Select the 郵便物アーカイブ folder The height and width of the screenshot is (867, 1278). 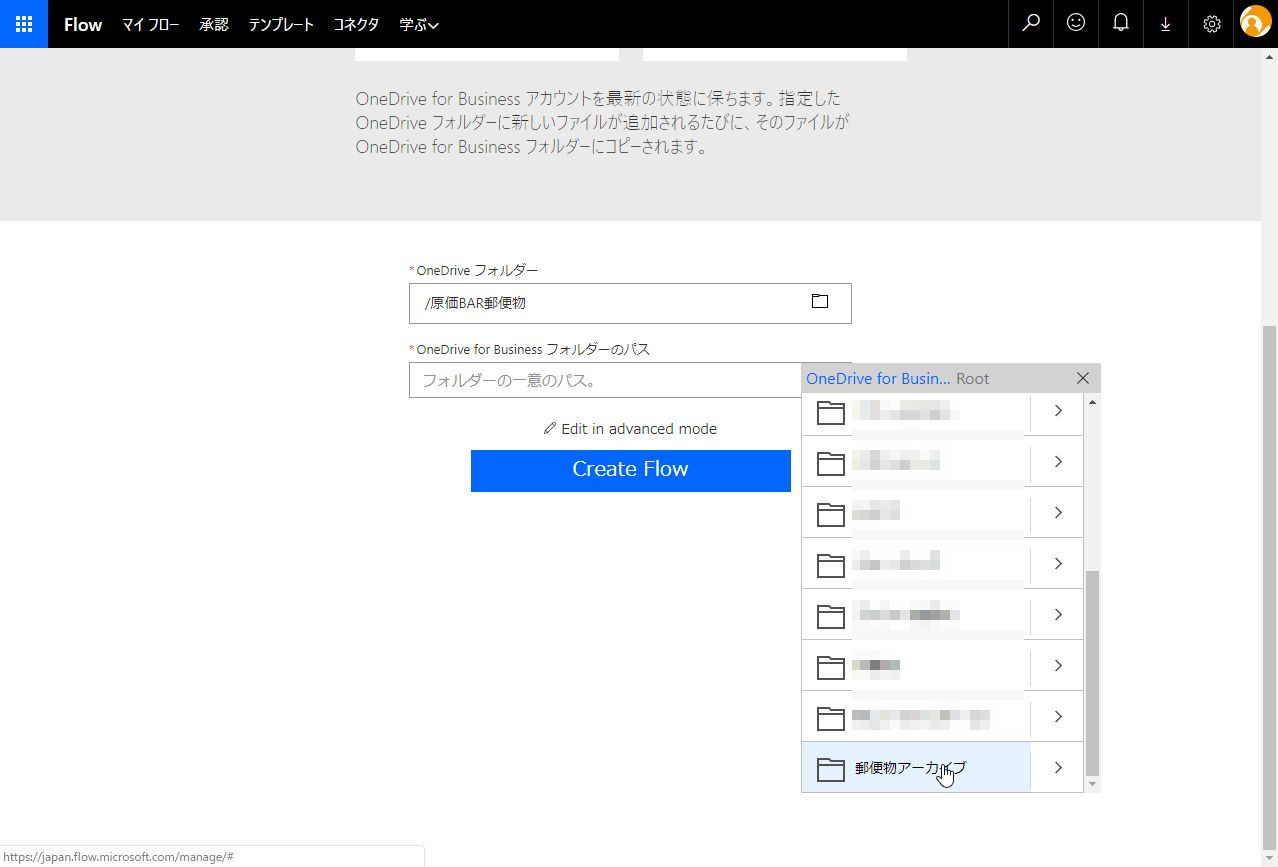tap(916, 768)
